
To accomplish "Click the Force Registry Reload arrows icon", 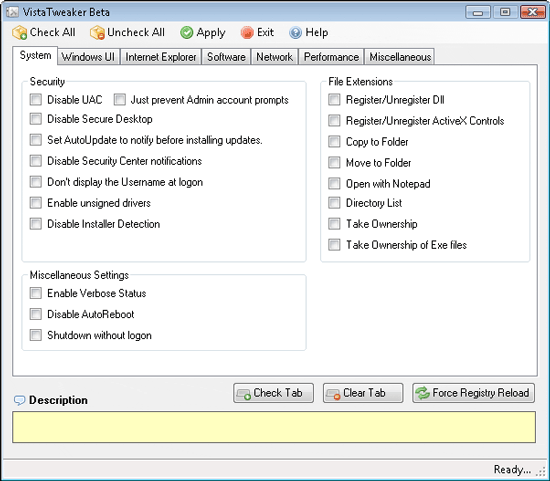I will [423, 393].
